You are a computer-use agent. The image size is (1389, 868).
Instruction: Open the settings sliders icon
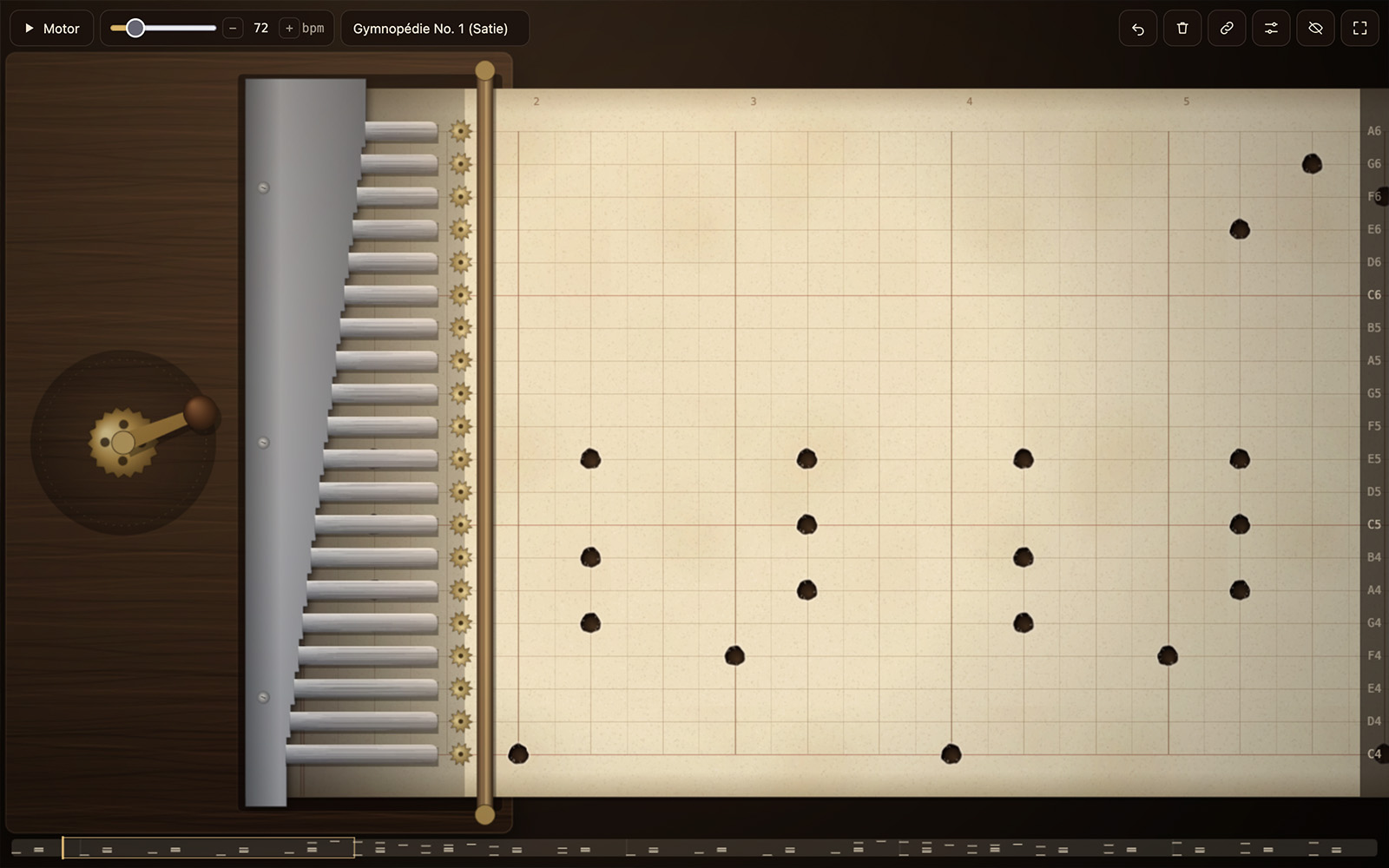coord(1271,29)
